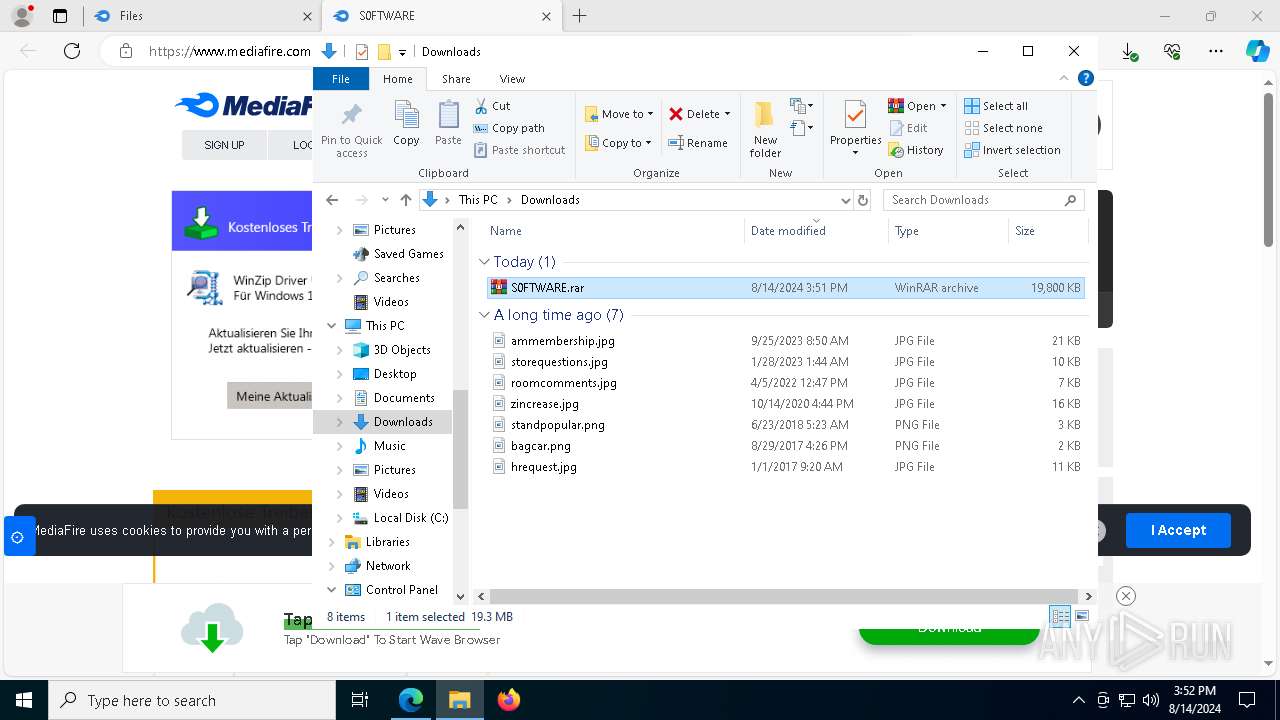Collapse A long time ago group
This screenshot has height=720, width=1280.
point(485,315)
